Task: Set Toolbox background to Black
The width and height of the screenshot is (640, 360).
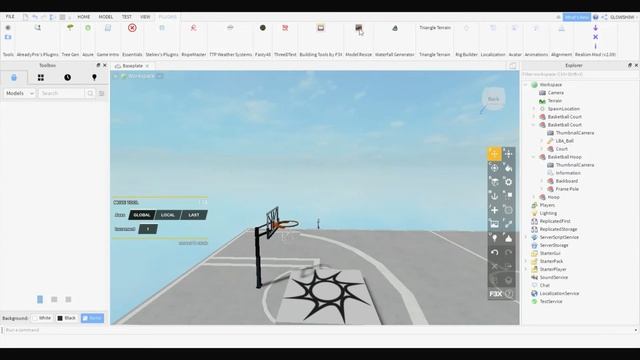Action: point(67,318)
